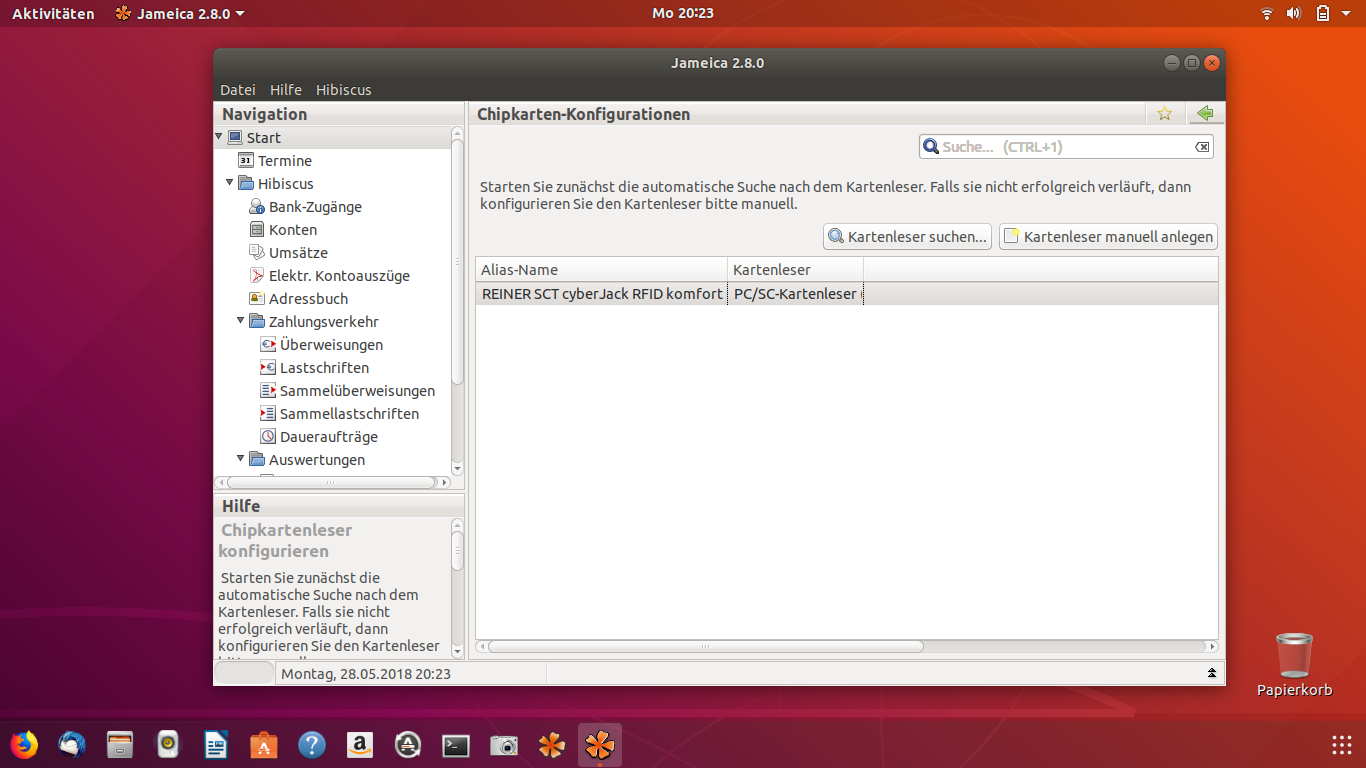Bookmark page with star icon
This screenshot has width=1366, height=768.
[x=1165, y=114]
